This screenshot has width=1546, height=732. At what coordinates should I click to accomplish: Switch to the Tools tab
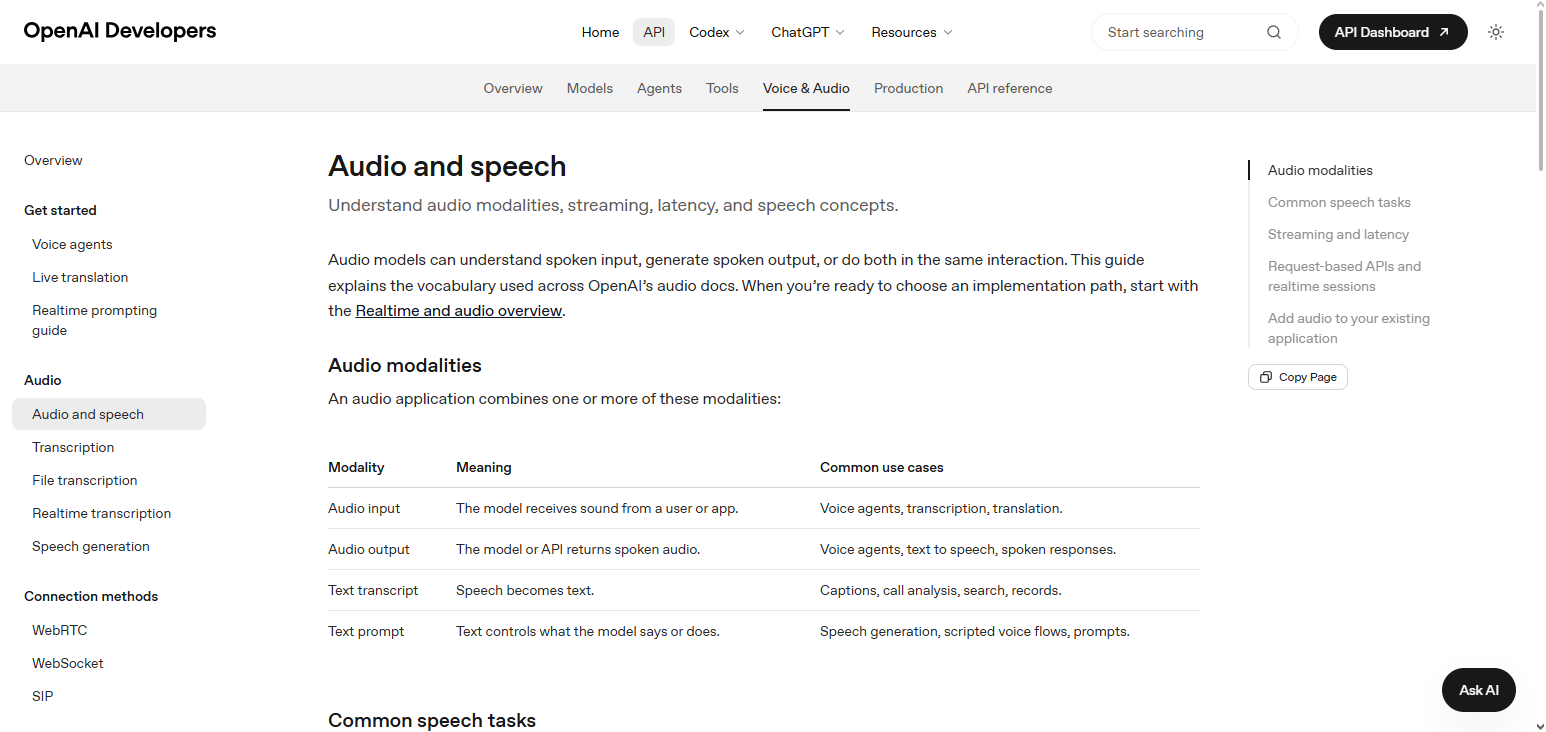pos(722,88)
